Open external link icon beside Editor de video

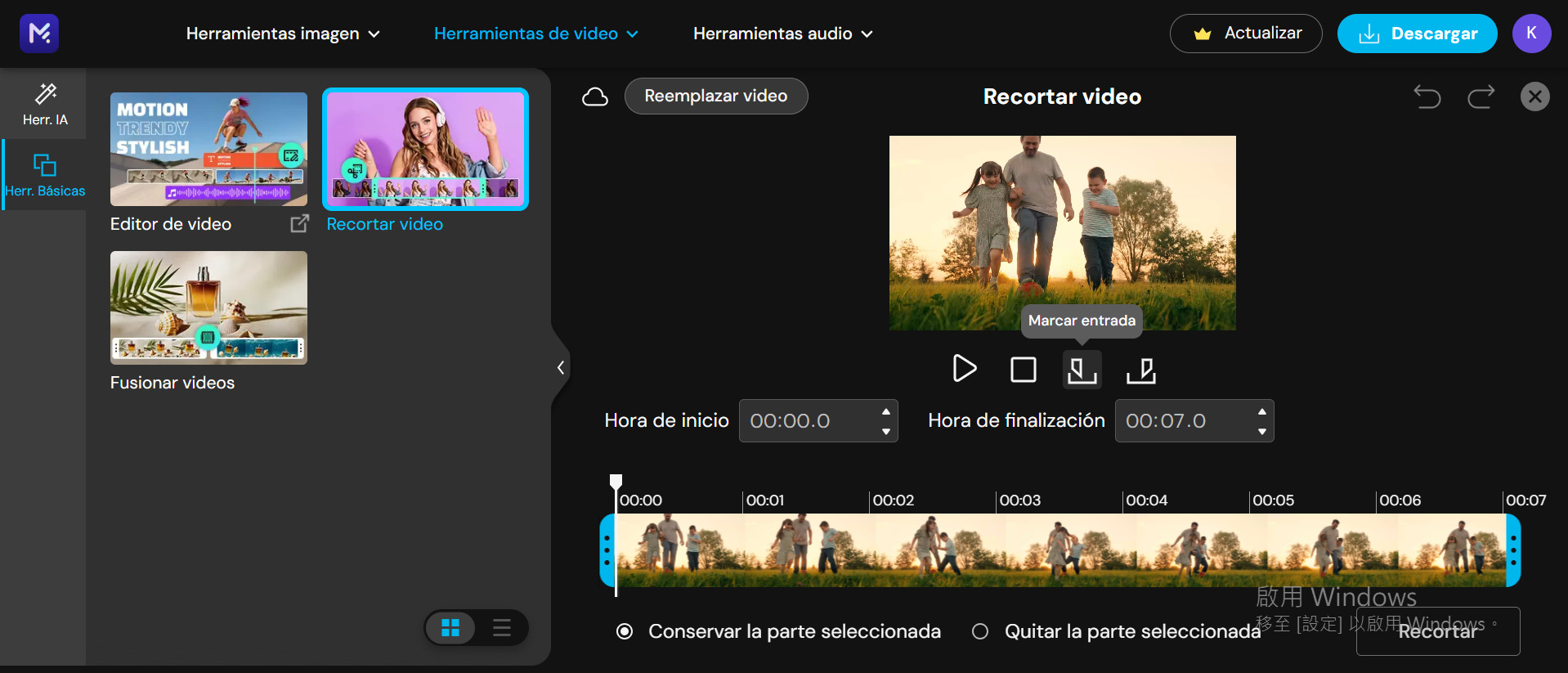(x=300, y=223)
